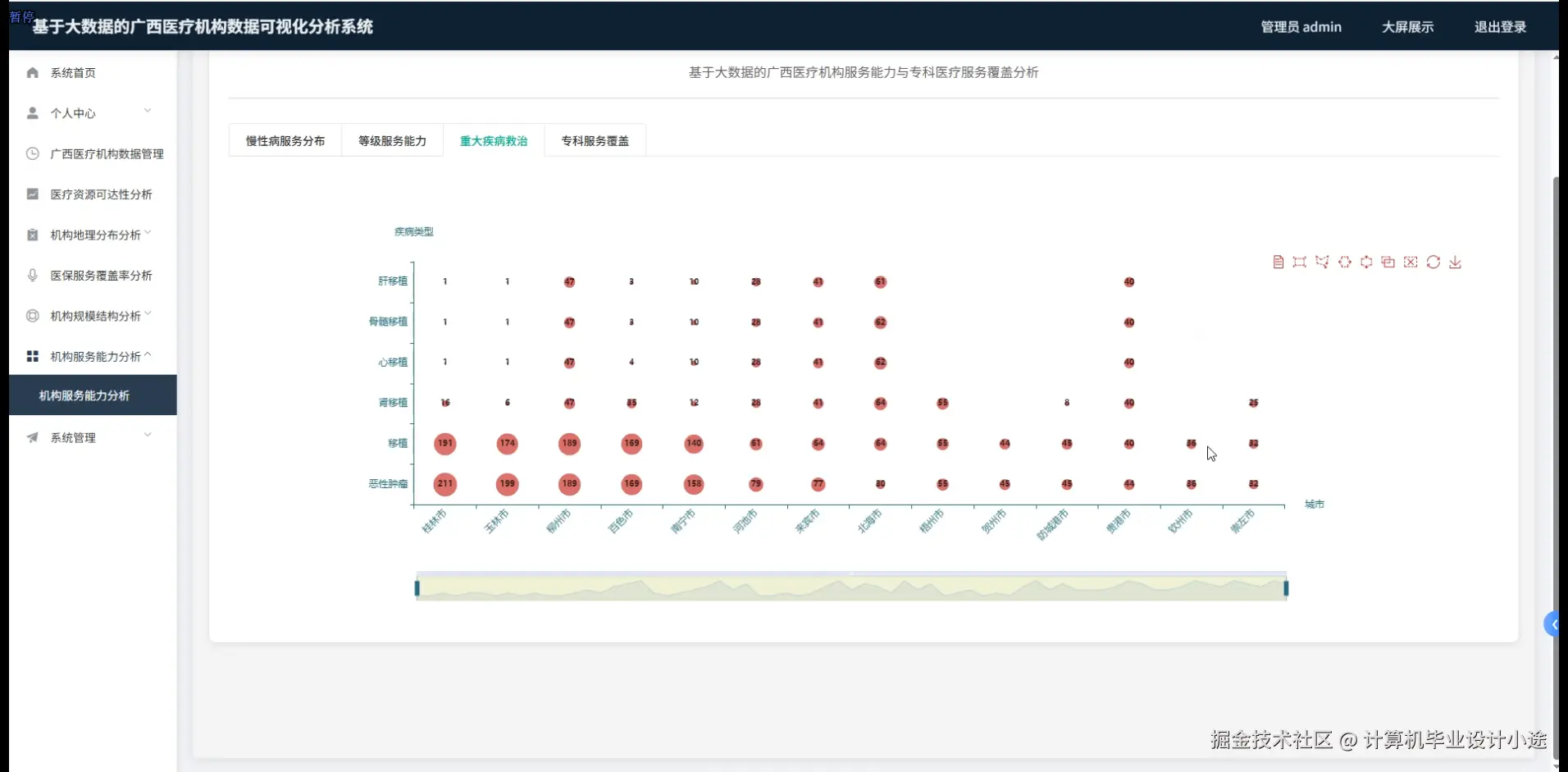Click the chart icon beside 医疗资源可达性分析
The width and height of the screenshot is (1568, 772).
pyautogui.click(x=33, y=194)
